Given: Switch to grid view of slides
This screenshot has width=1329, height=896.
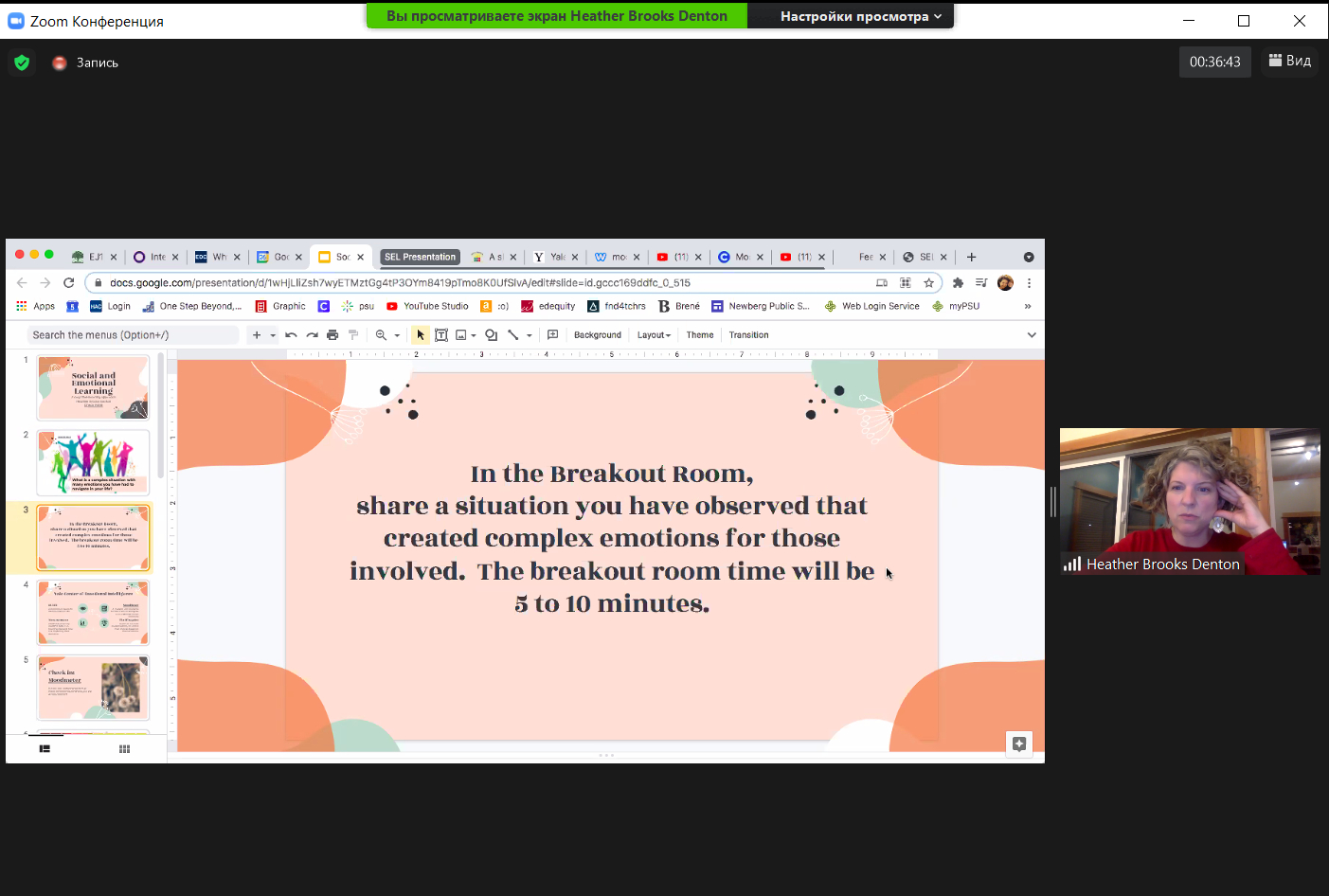Looking at the screenshot, I should pyautogui.click(x=124, y=749).
